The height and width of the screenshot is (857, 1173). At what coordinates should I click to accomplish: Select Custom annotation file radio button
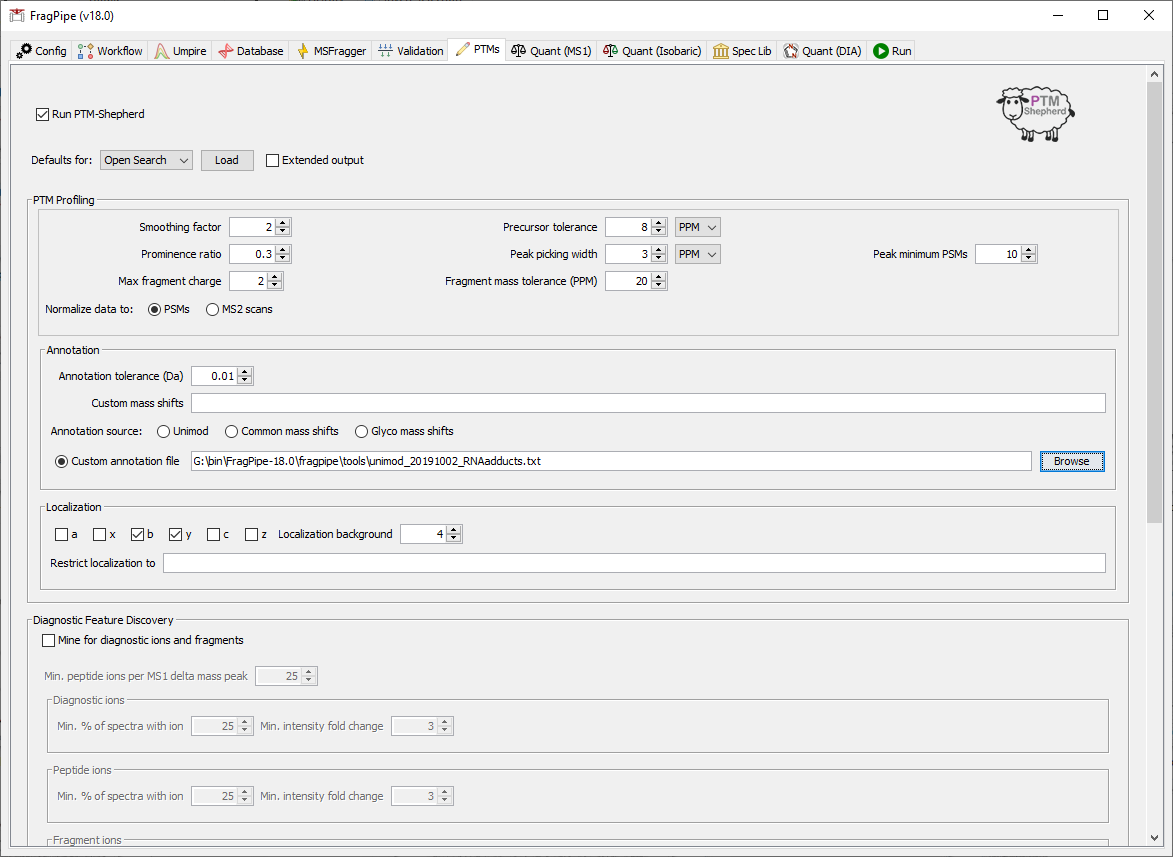pyautogui.click(x=61, y=461)
